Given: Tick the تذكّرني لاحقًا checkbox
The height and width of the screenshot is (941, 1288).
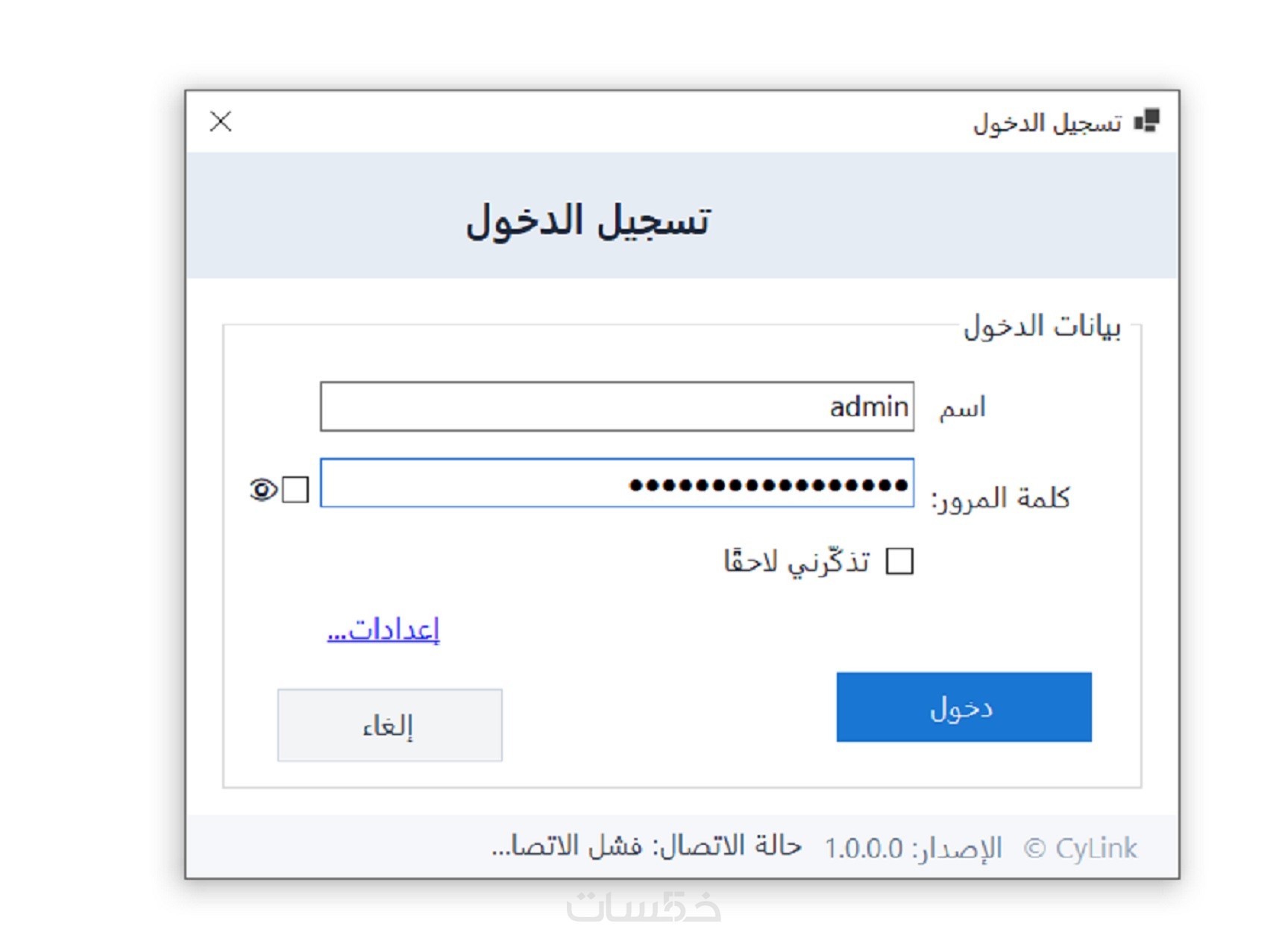Looking at the screenshot, I should coord(899,561).
